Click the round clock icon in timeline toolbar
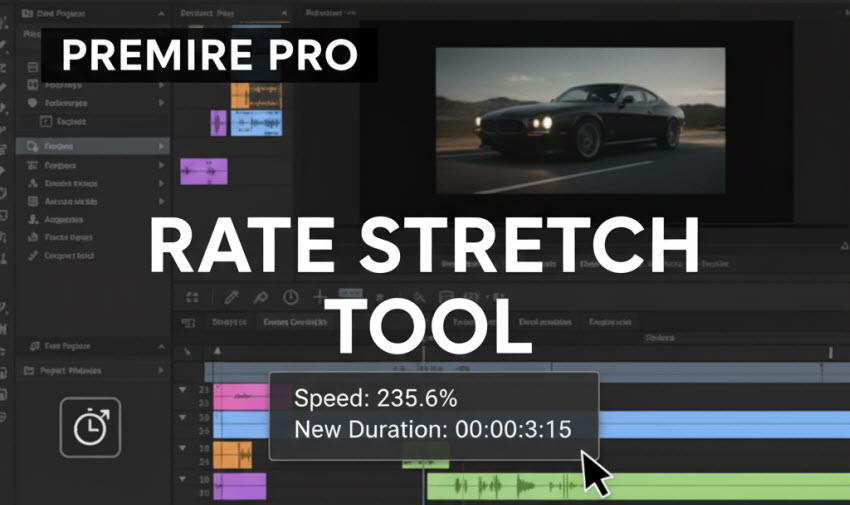 [x=291, y=297]
